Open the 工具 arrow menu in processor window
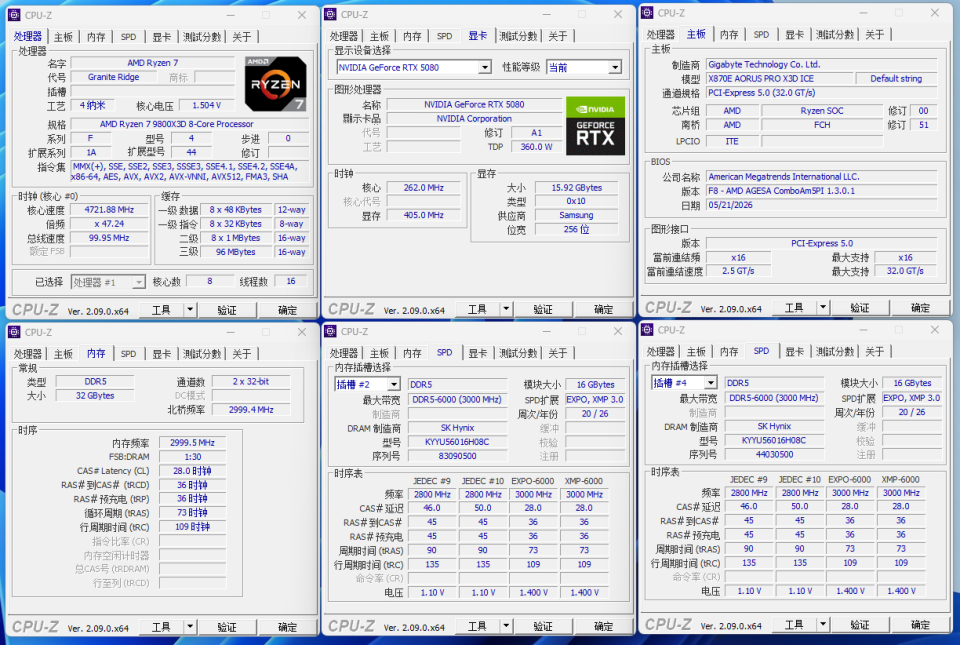The image size is (960, 645). coord(190,310)
